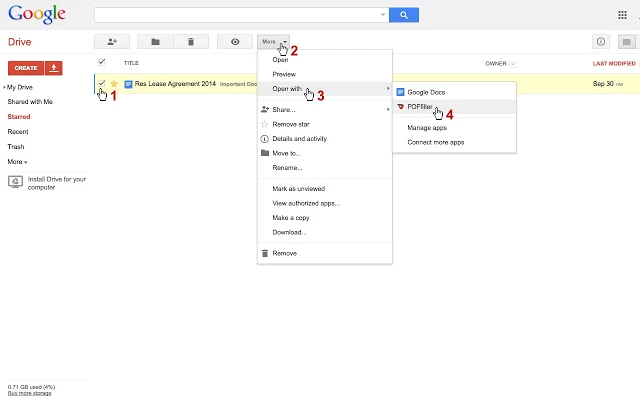Click the folder toolbar icon
Image resolution: width=640 pixels, height=400 pixels.
(155, 42)
